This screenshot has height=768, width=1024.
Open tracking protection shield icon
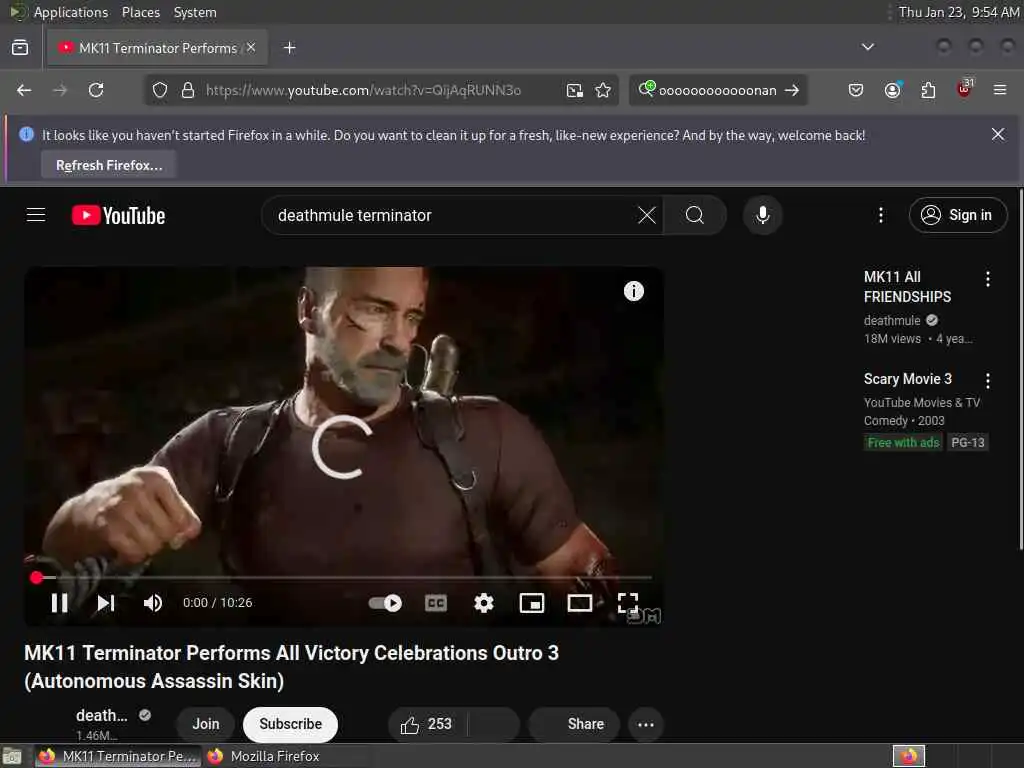coord(159,90)
